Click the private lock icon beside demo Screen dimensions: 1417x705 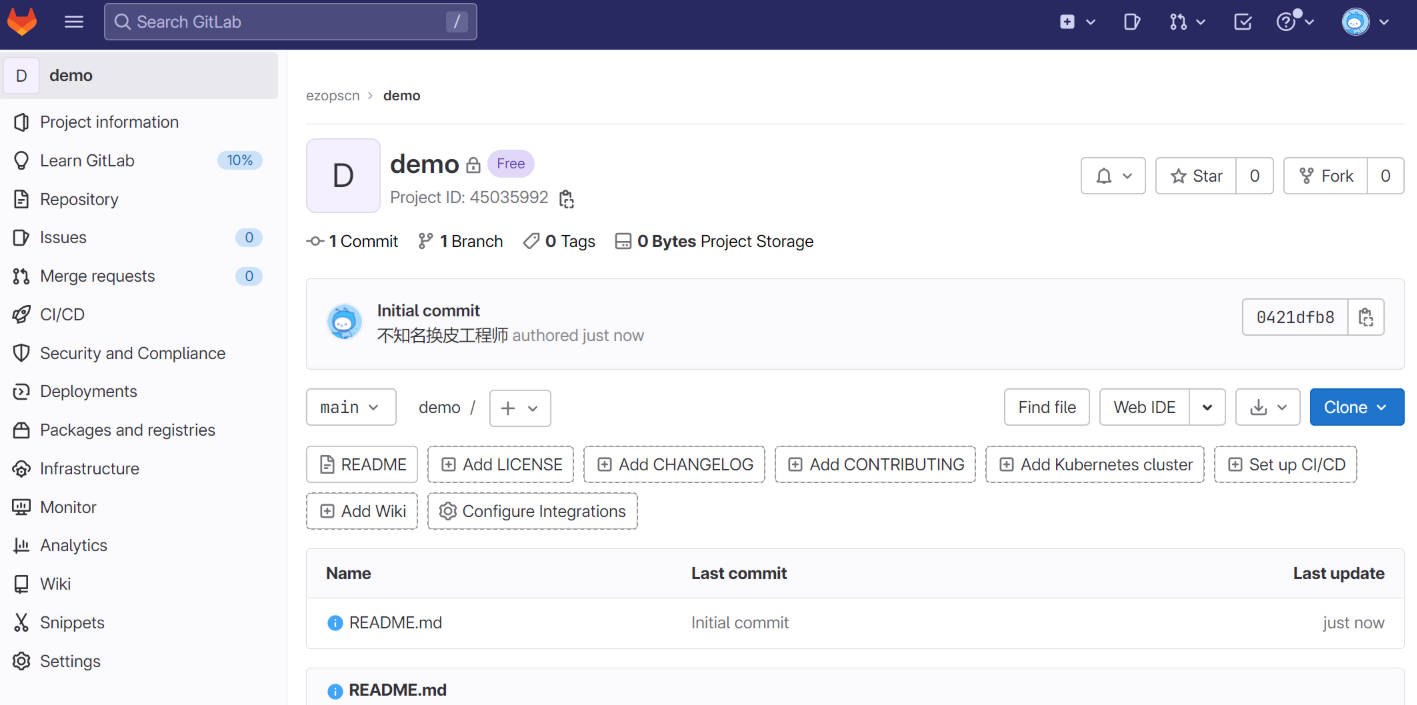click(474, 165)
